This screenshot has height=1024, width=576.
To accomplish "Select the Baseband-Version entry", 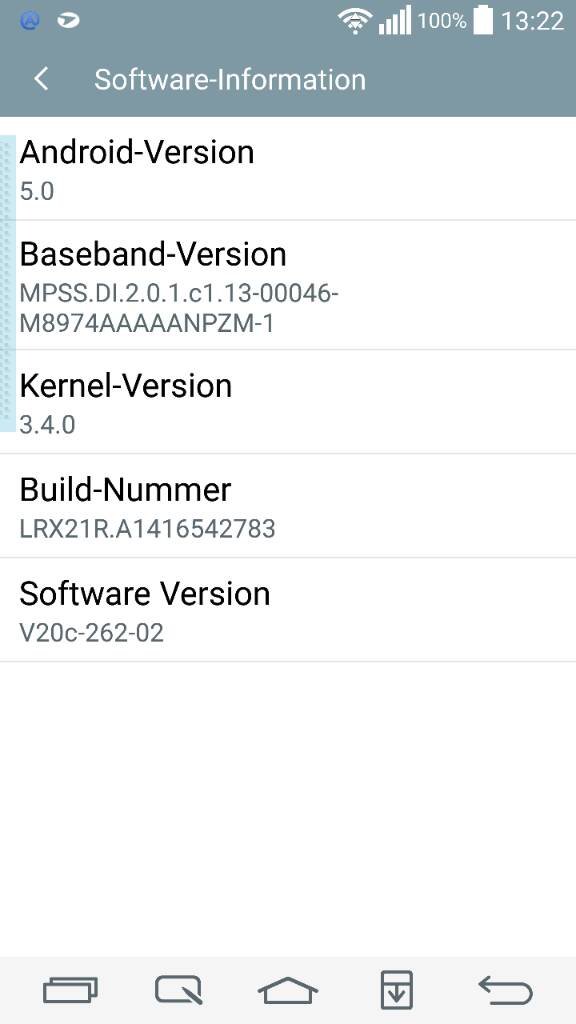I will click(x=288, y=285).
